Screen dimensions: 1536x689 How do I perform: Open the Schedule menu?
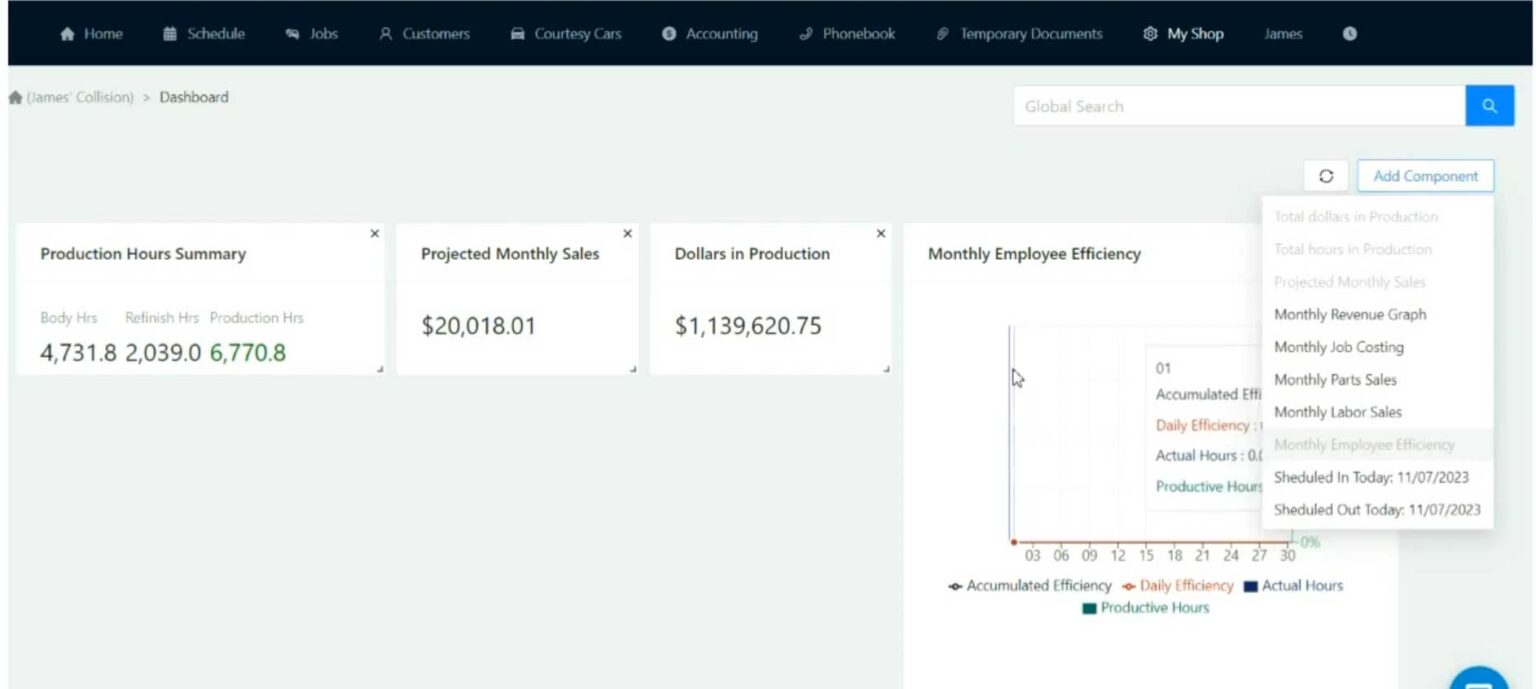(205, 34)
